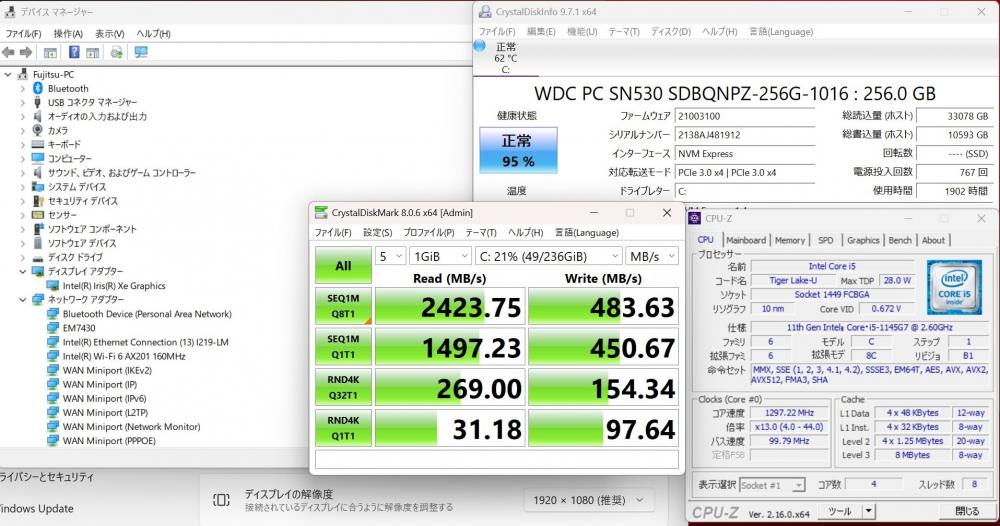This screenshot has height=526, width=1000.
Task: Open テーマ(T) menu in CrystalDiskMark
Action: click(481, 233)
